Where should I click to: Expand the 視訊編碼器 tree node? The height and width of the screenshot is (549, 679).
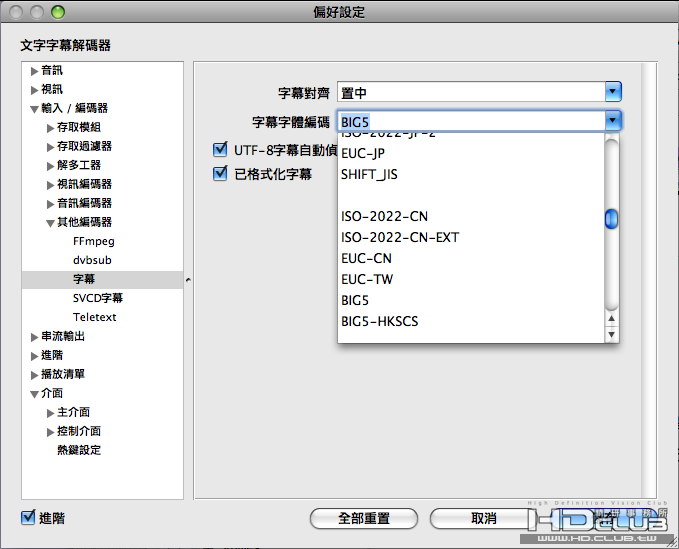(51, 185)
